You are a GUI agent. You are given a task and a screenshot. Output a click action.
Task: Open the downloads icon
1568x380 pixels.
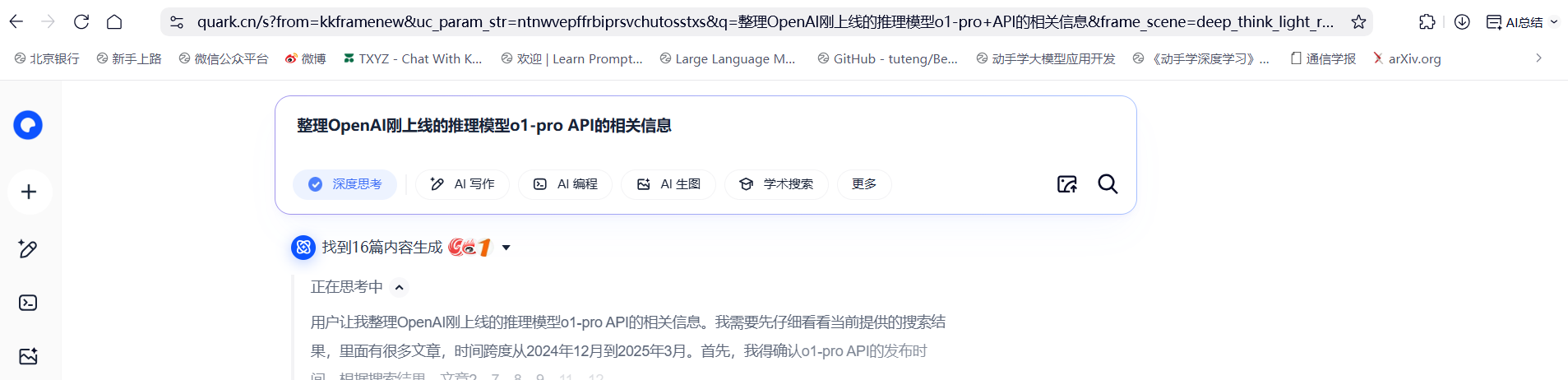[1462, 22]
